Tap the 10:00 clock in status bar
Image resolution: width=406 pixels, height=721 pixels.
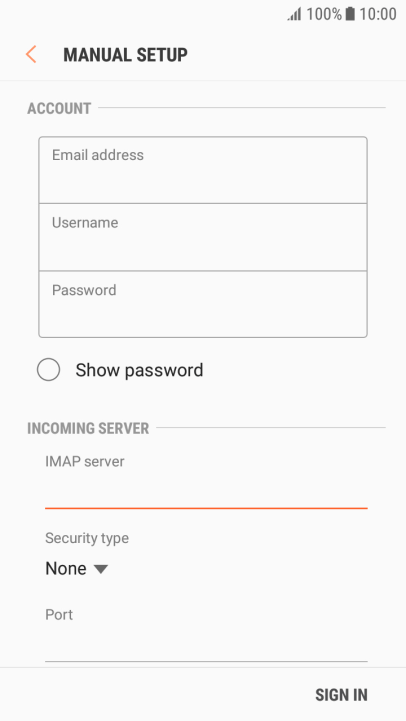377,14
